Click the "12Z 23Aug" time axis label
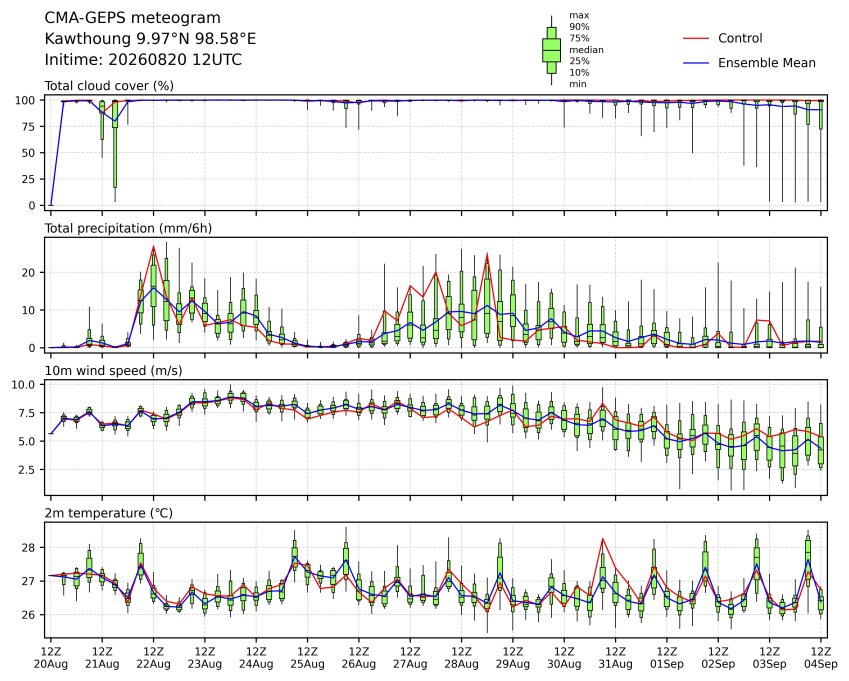The height and width of the screenshot is (681, 849). (x=205, y=658)
